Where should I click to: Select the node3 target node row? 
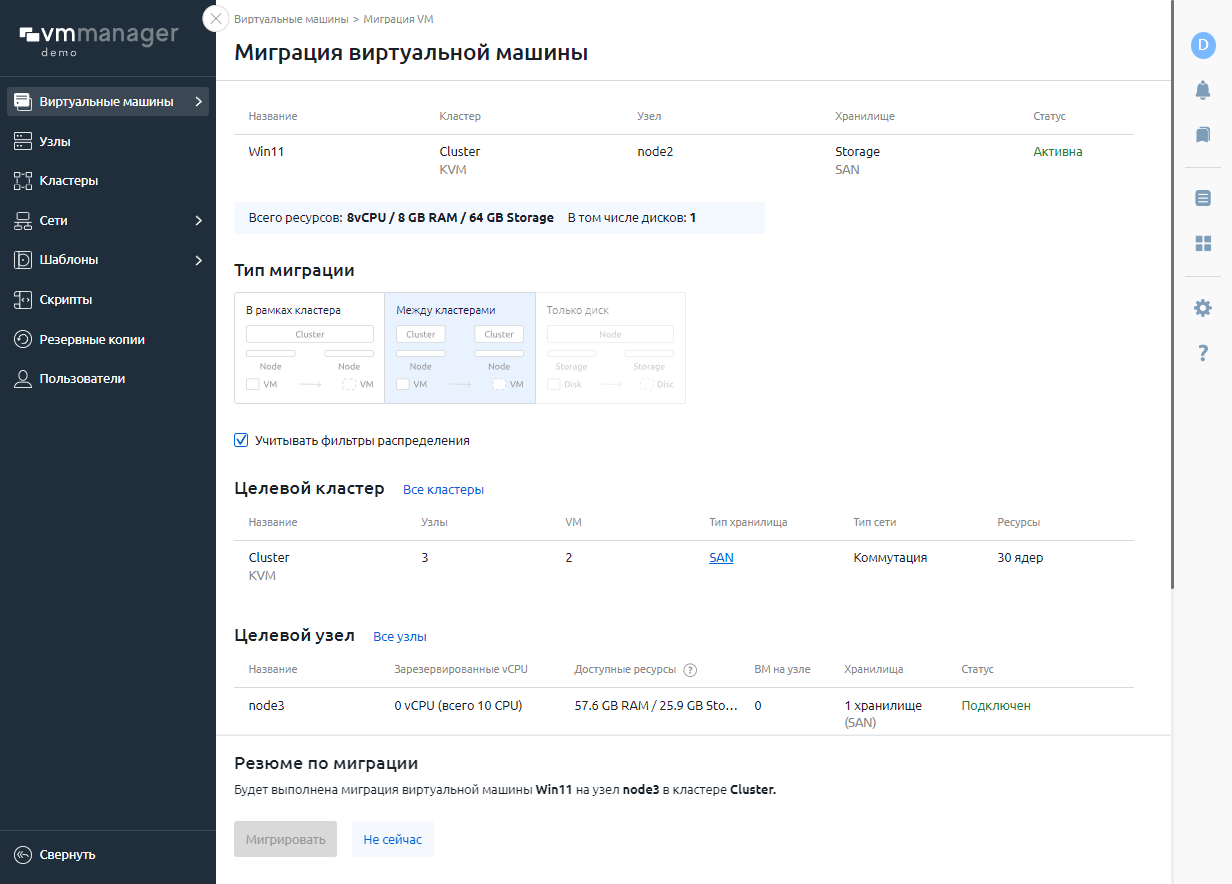[684, 713]
